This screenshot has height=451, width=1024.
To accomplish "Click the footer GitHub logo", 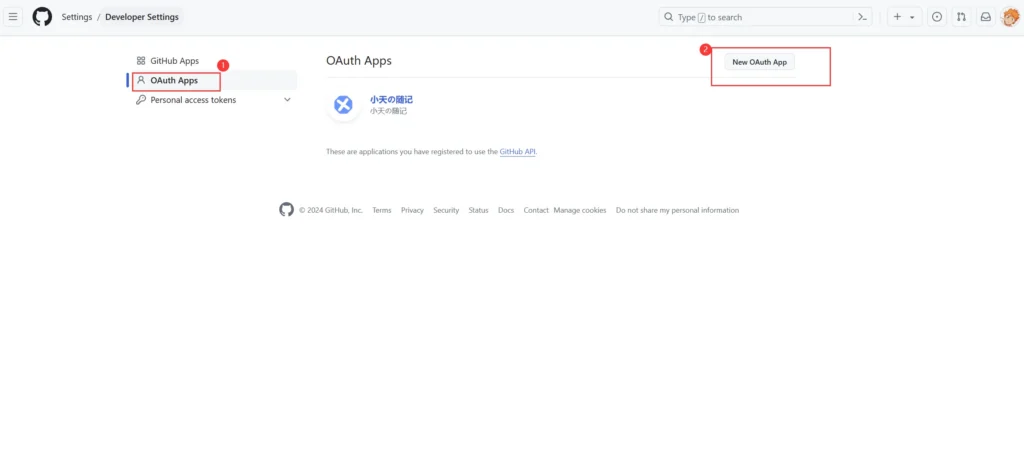I will pos(287,210).
